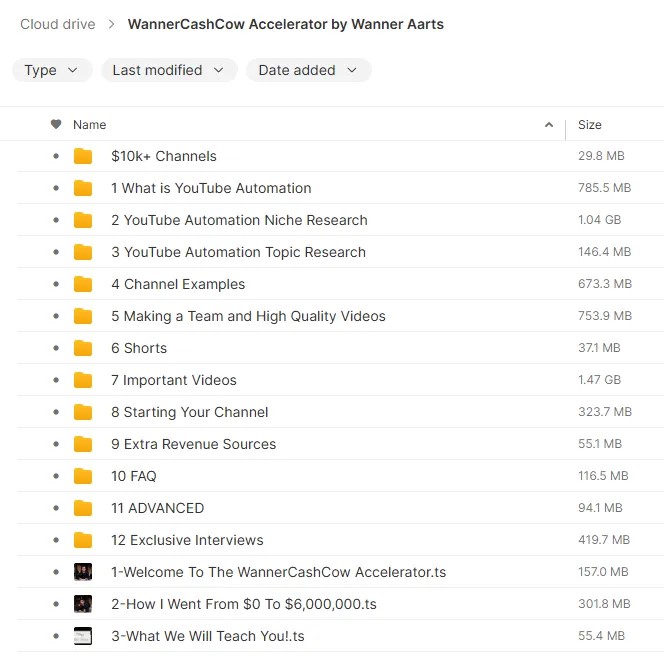Image resolution: width=664 pixels, height=664 pixels.
Task: Click folder icon of 8 Starting Your Channel
Action: coord(83,412)
